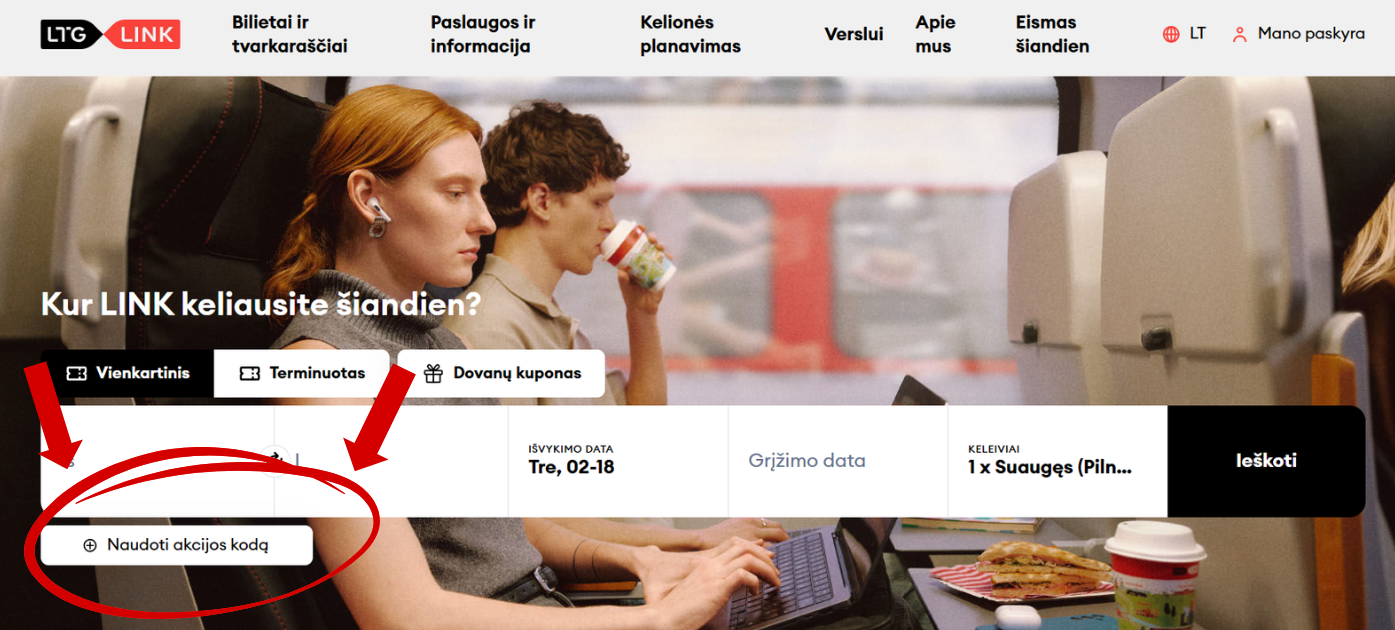Click the gift icon on Dovanų kuponas
1395x630 pixels.
(433, 373)
